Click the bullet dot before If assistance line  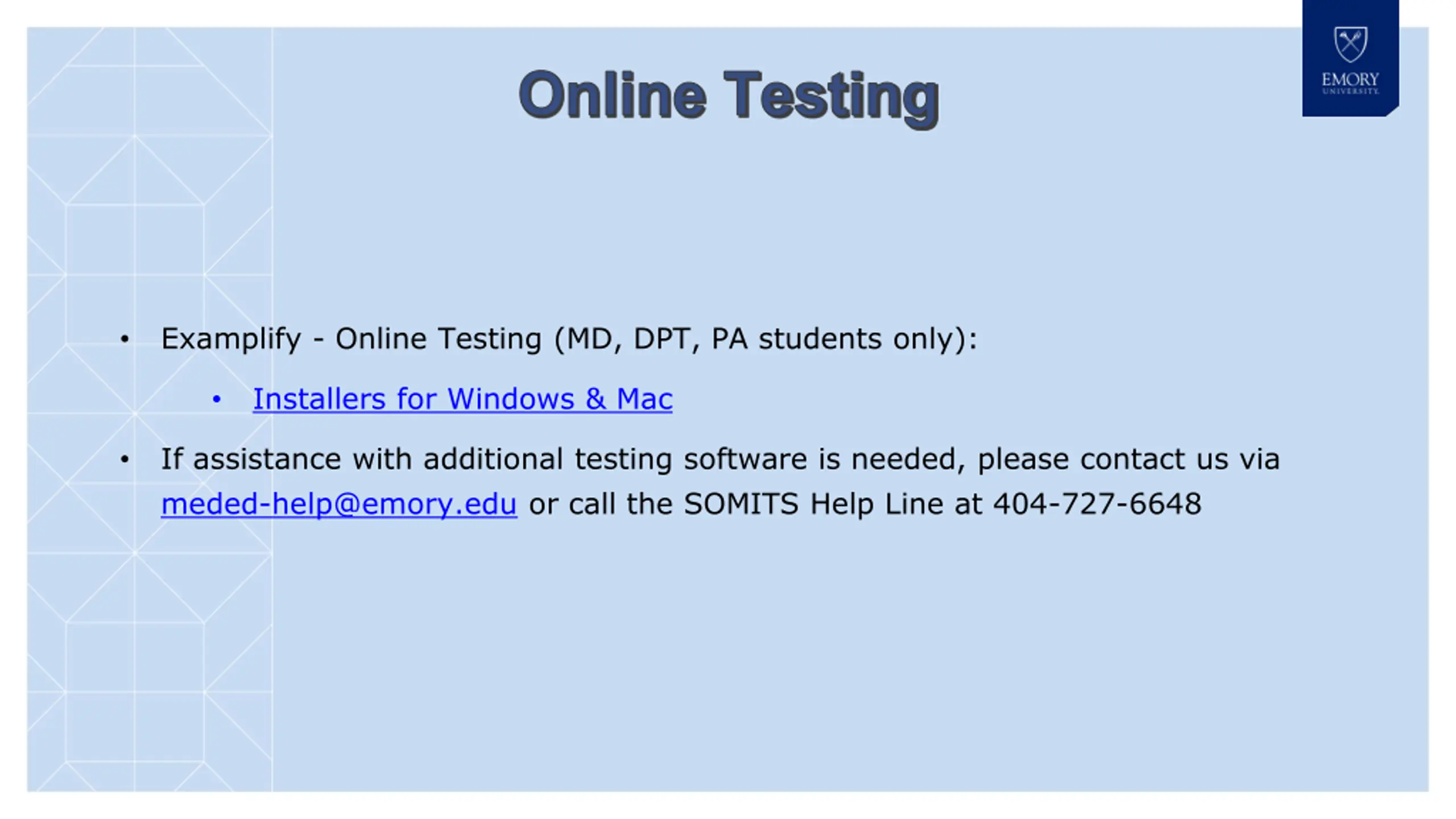125,459
